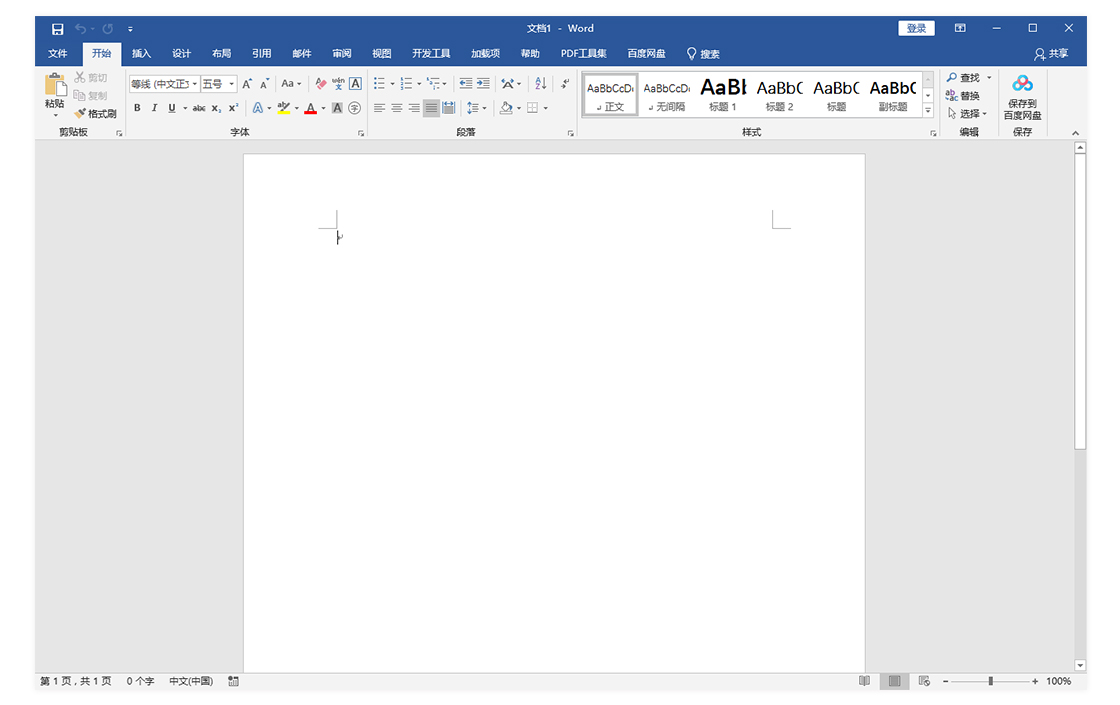Switch to Print Layout view in status bar
The height and width of the screenshot is (705, 1120).
point(894,681)
